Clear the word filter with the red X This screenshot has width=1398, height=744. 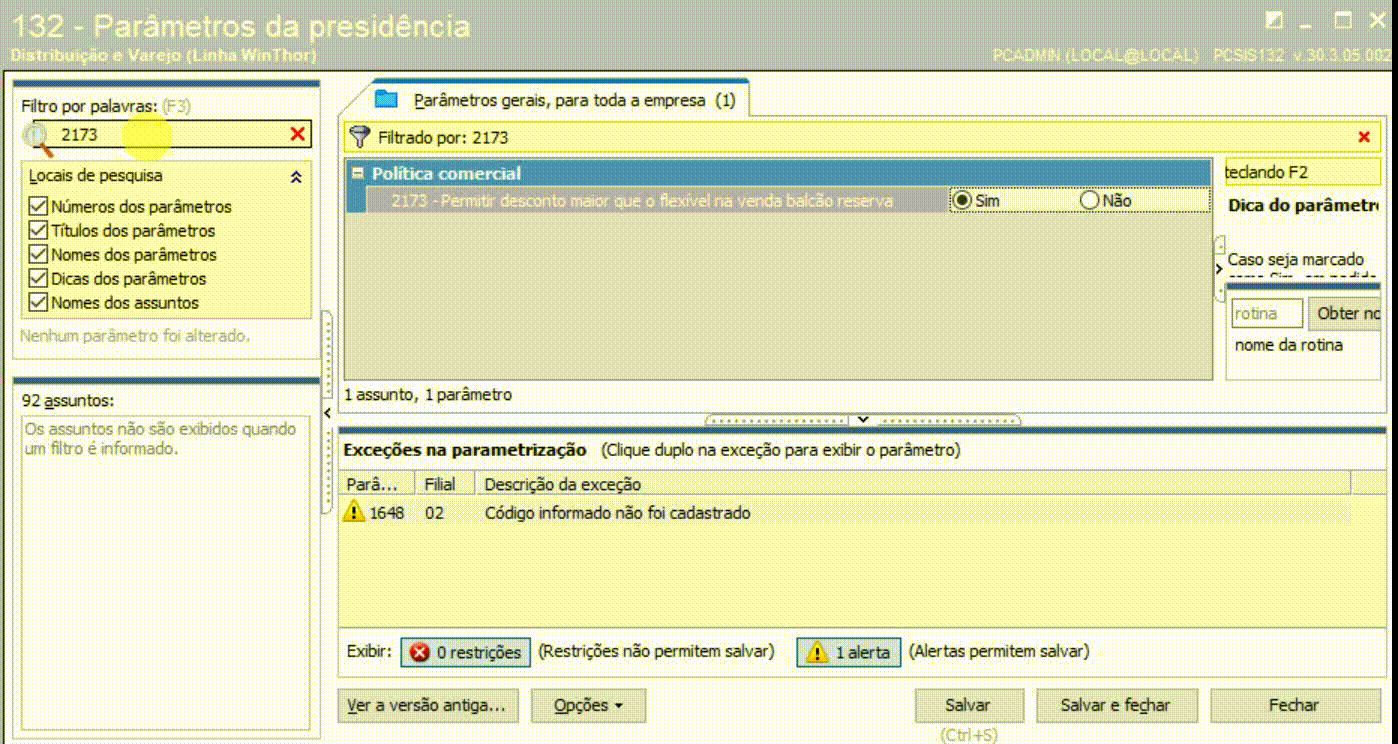pos(298,134)
